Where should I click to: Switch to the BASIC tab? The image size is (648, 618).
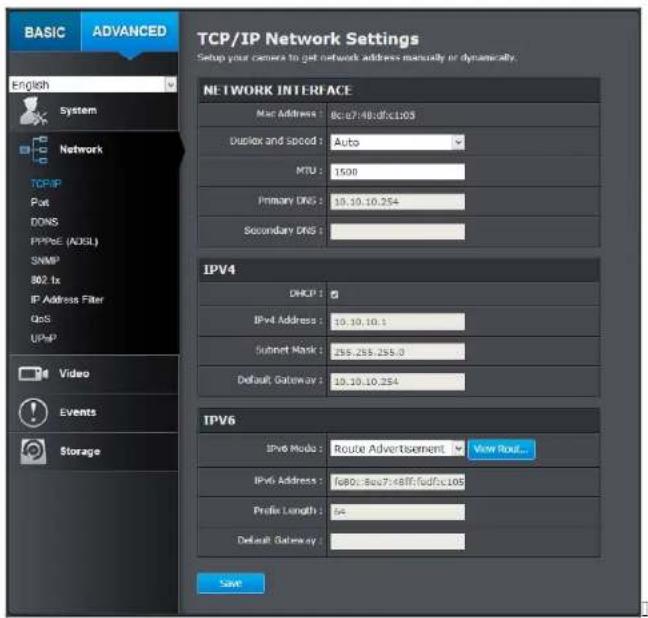[45, 32]
